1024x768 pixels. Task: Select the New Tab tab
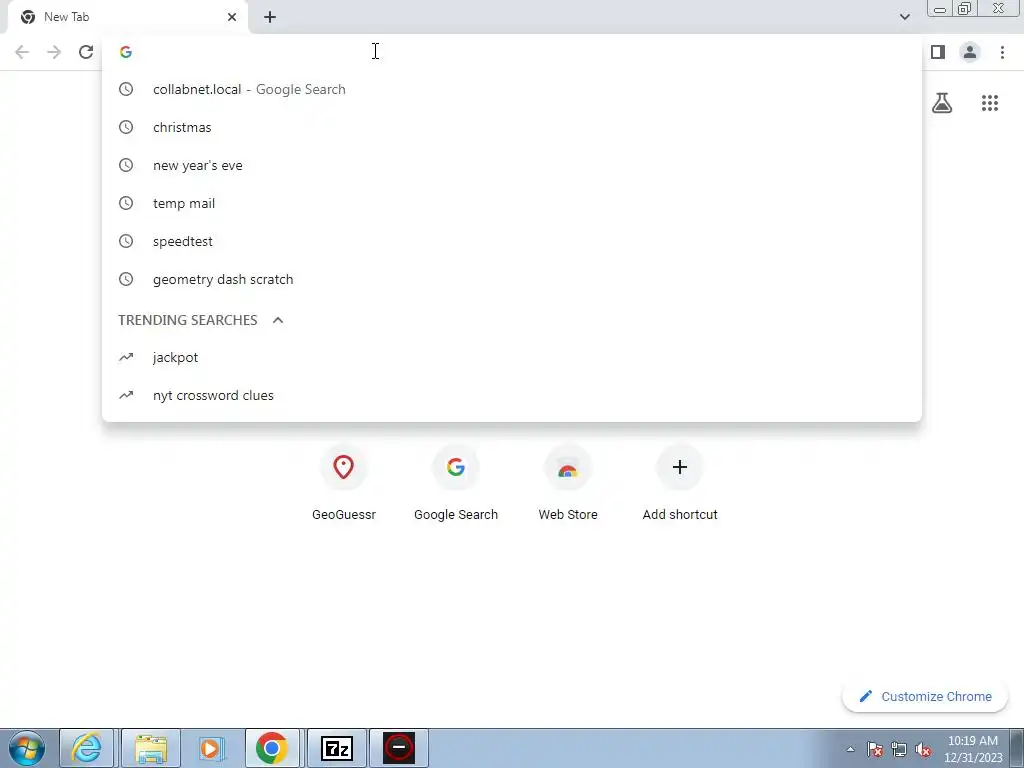click(127, 17)
